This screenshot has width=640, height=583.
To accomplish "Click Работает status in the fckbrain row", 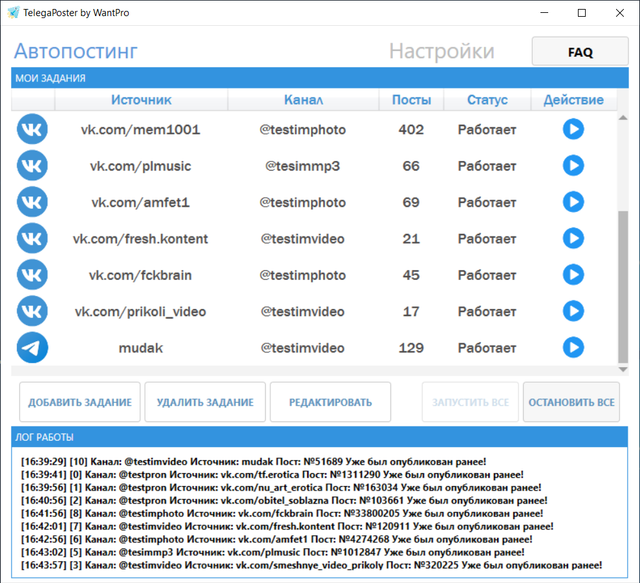I will tap(487, 276).
